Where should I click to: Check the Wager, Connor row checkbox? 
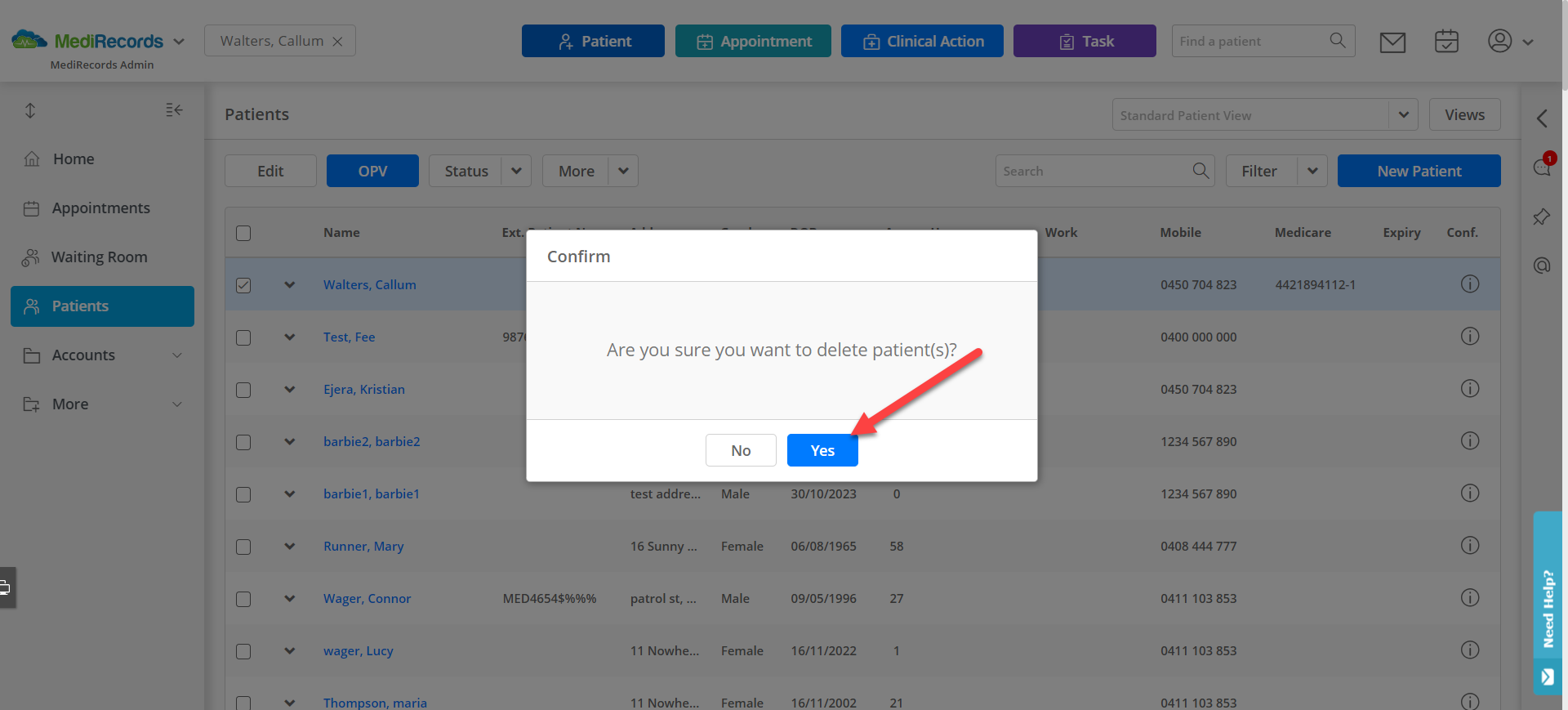click(243, 599)
